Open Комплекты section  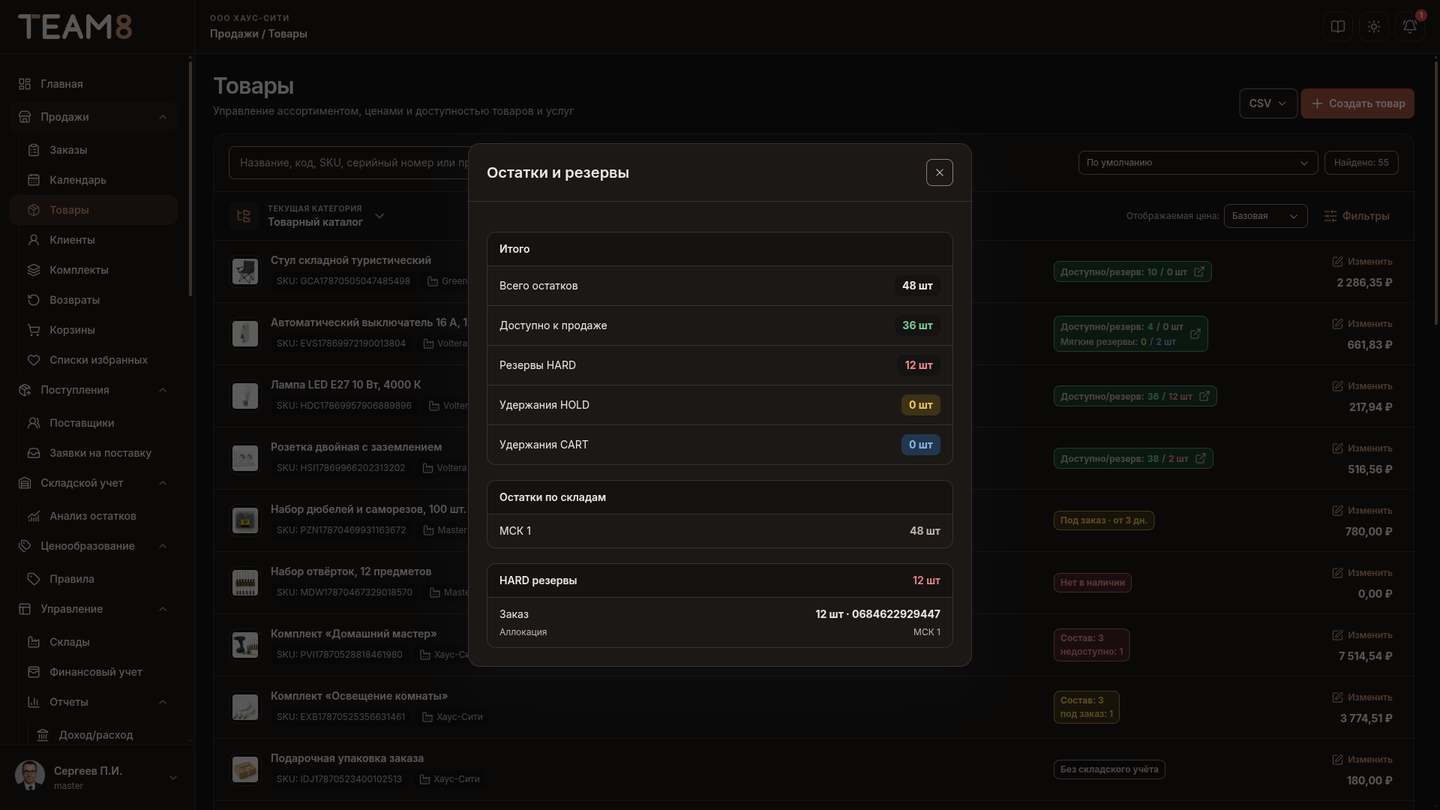tap(94, 270)
